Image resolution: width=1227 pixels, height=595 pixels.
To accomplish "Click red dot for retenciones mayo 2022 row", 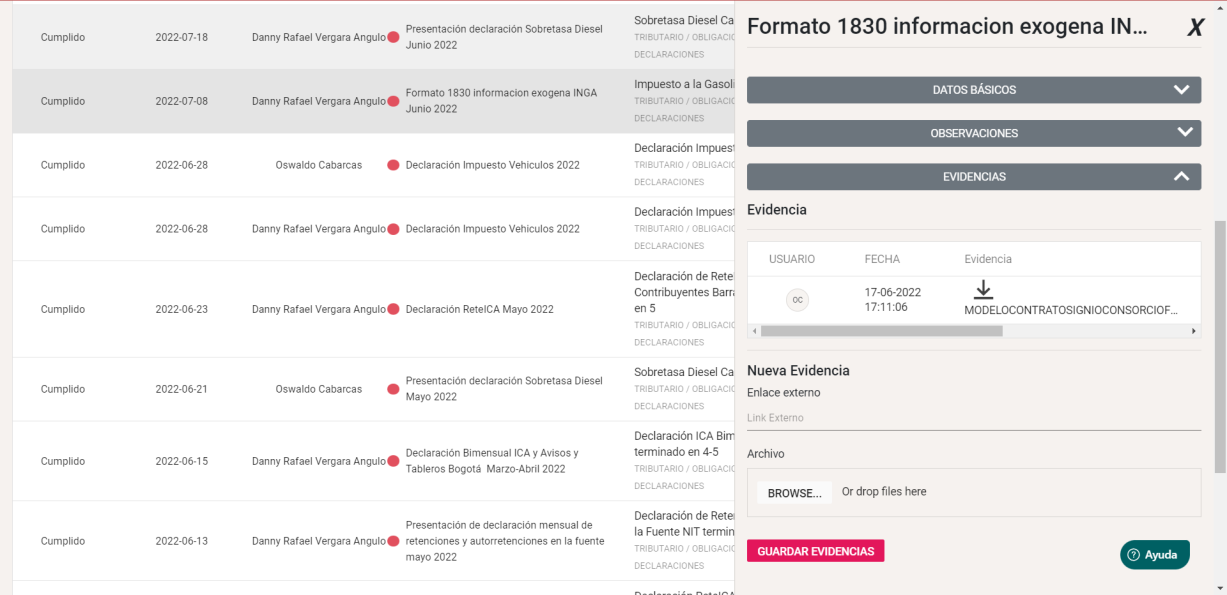I will [x=393, y=541].
